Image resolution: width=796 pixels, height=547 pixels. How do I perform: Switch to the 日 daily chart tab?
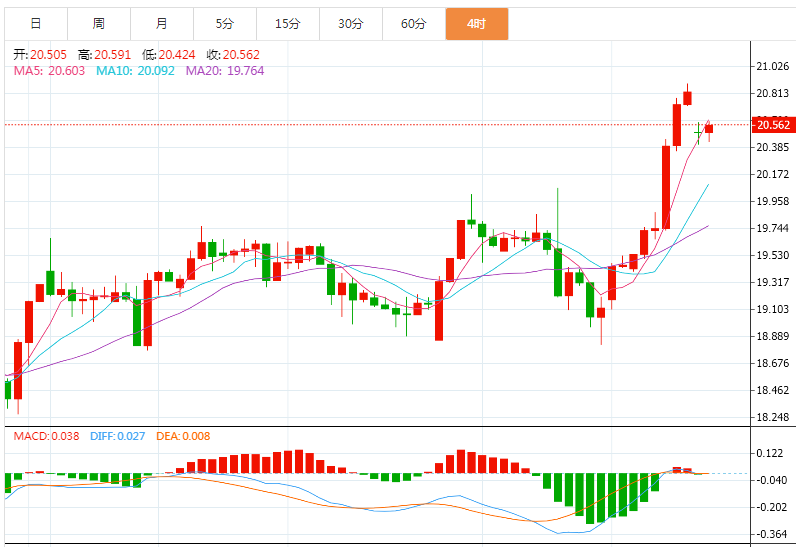[x=36, y=24]
